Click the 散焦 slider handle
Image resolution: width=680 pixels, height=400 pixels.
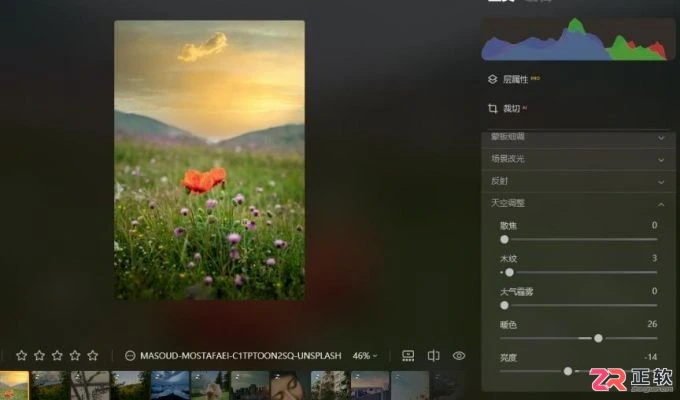click(504, 239)
